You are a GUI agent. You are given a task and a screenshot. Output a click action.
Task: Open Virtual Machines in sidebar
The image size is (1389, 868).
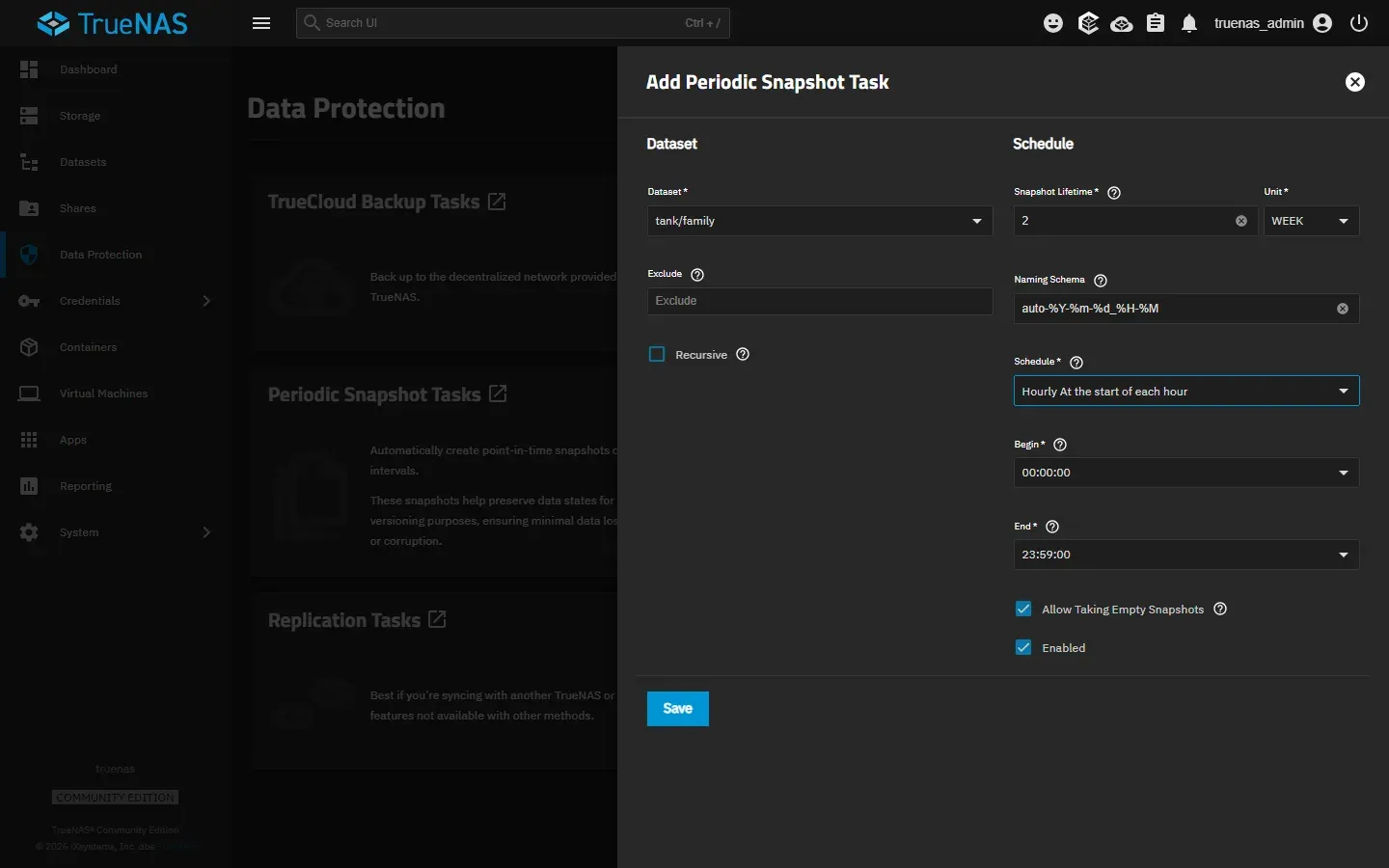[116, 393]
